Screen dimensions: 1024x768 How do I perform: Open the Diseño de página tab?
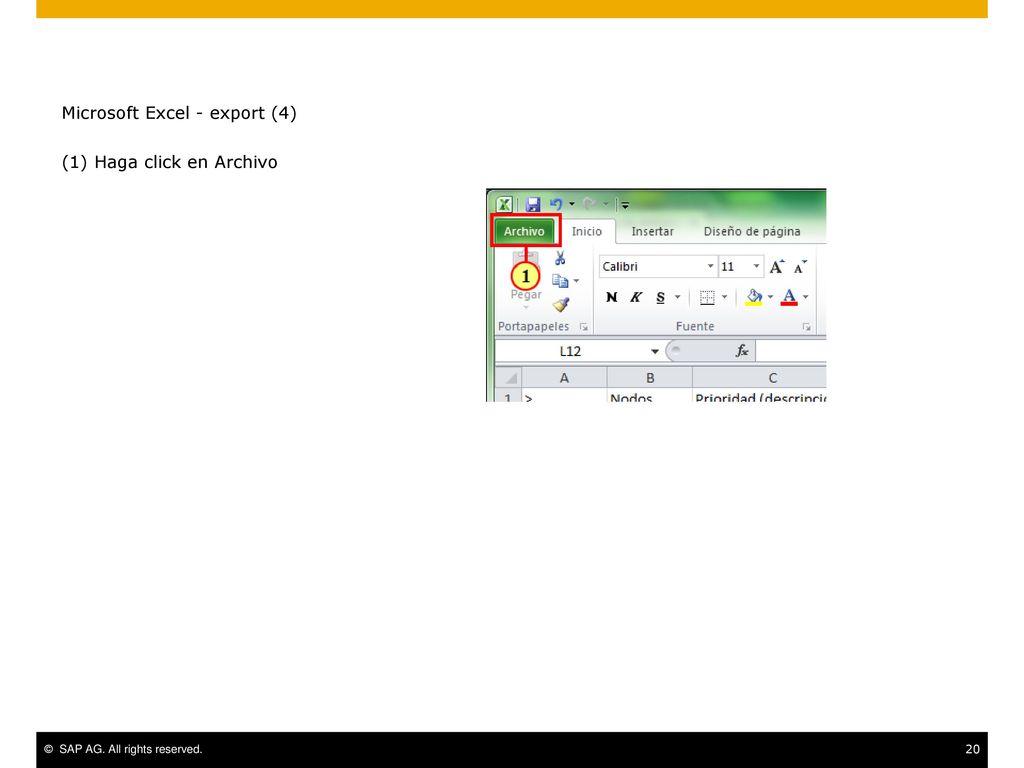tap(752, 231)
